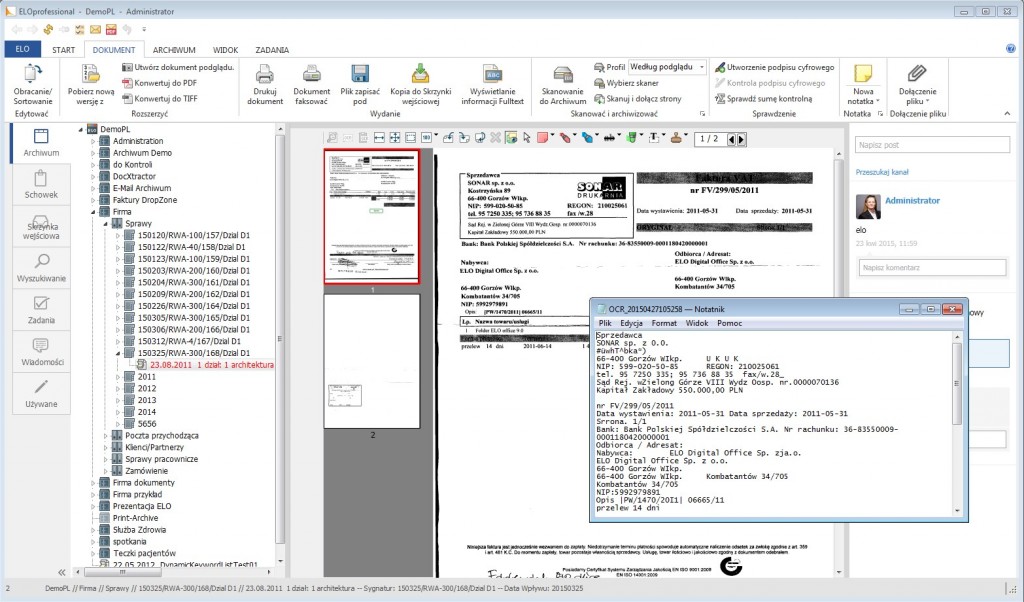Collapse the ribbon with the chevron
1024x602 pixels.
click(x=1007, y=114)
